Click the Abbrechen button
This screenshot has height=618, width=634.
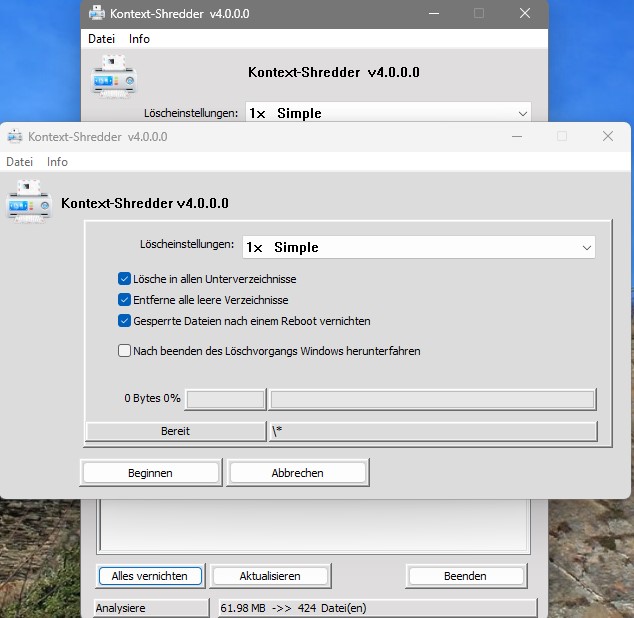click(x=297, y=472)
